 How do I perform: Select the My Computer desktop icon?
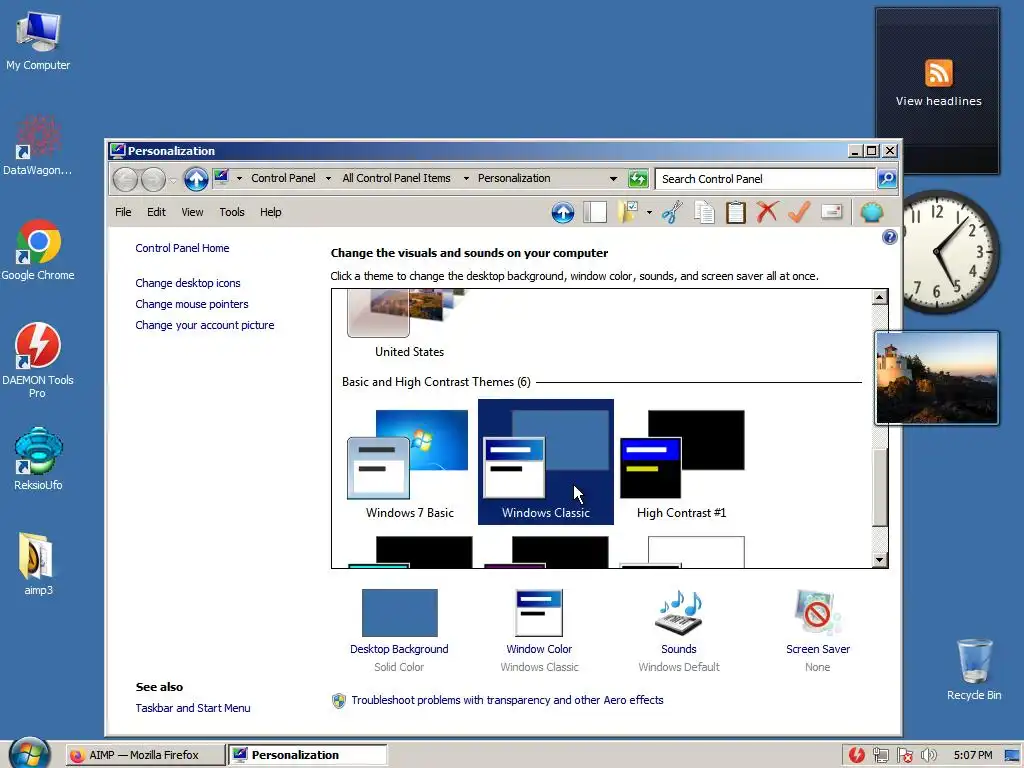click(38, 40)
